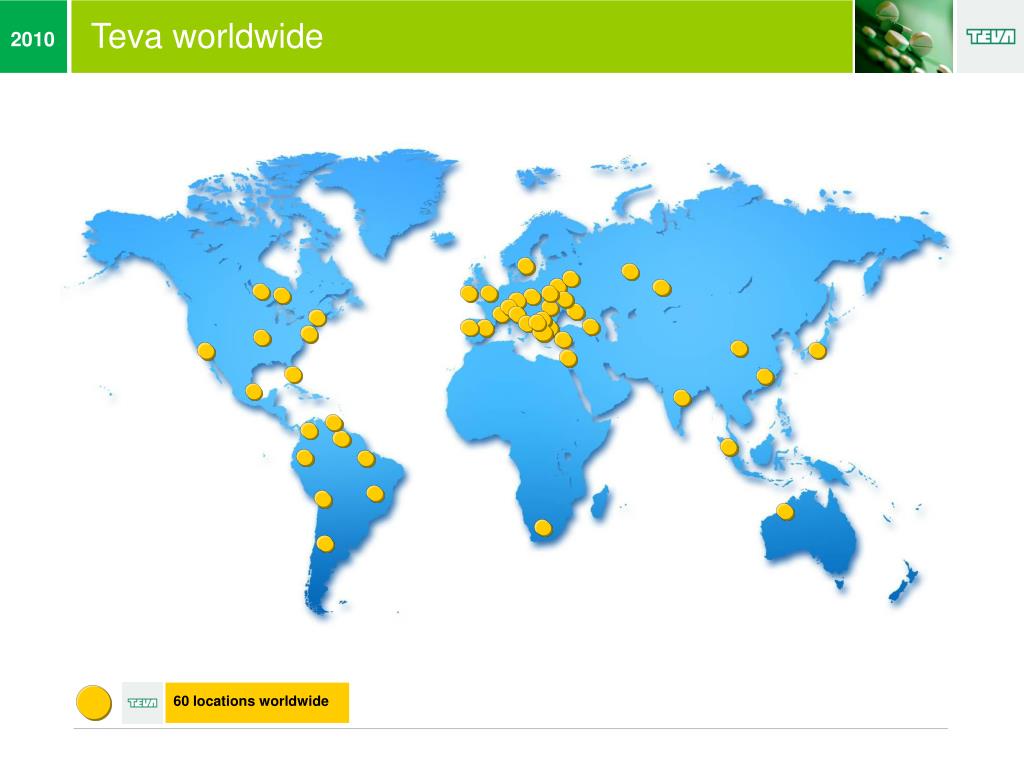The width and height of the screenshot is (1024, 768).
Task: Click the yellow marker in Mexico
Action: (254, 392)
